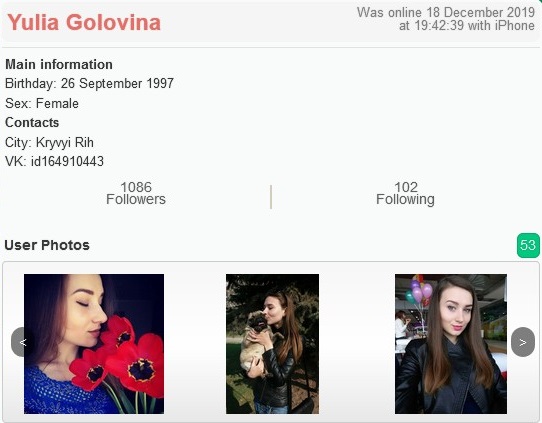542x423 pixels.
Task: Click the Birthday 26 September 1997 line
Action: (89, 83)
